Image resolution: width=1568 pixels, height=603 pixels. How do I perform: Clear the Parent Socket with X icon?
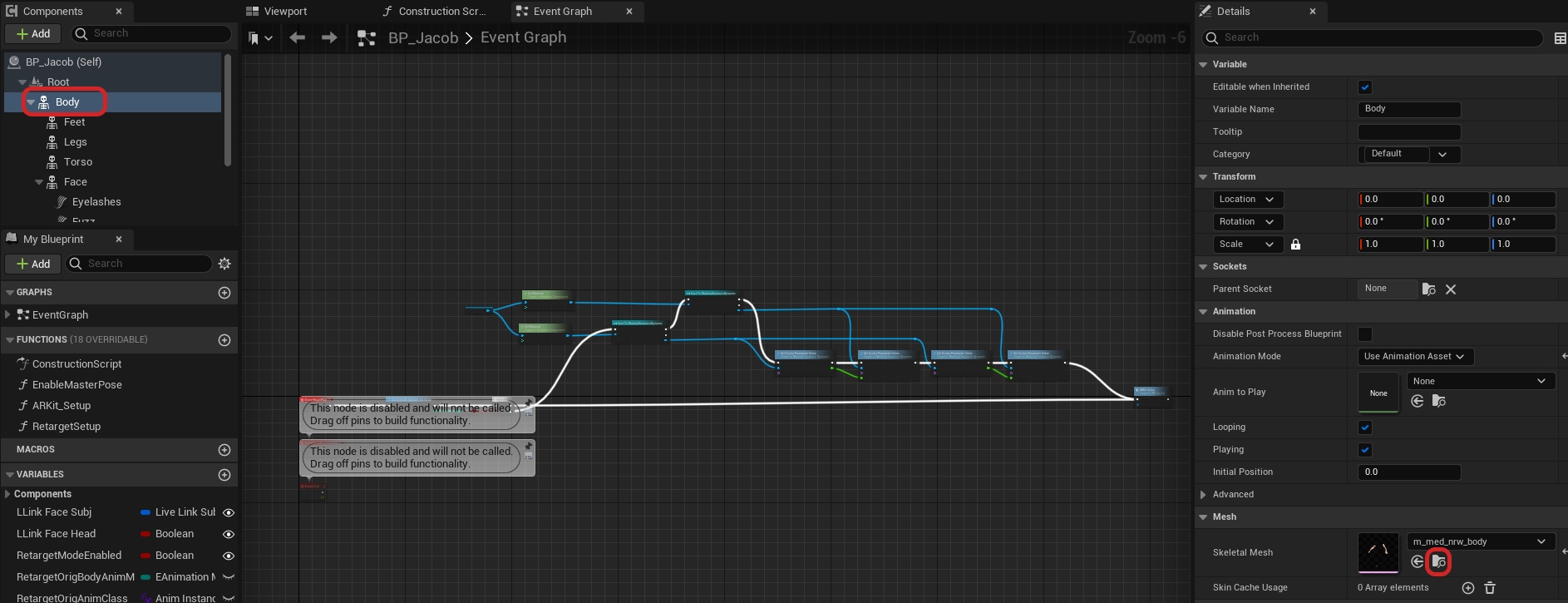click(1451, 289)
